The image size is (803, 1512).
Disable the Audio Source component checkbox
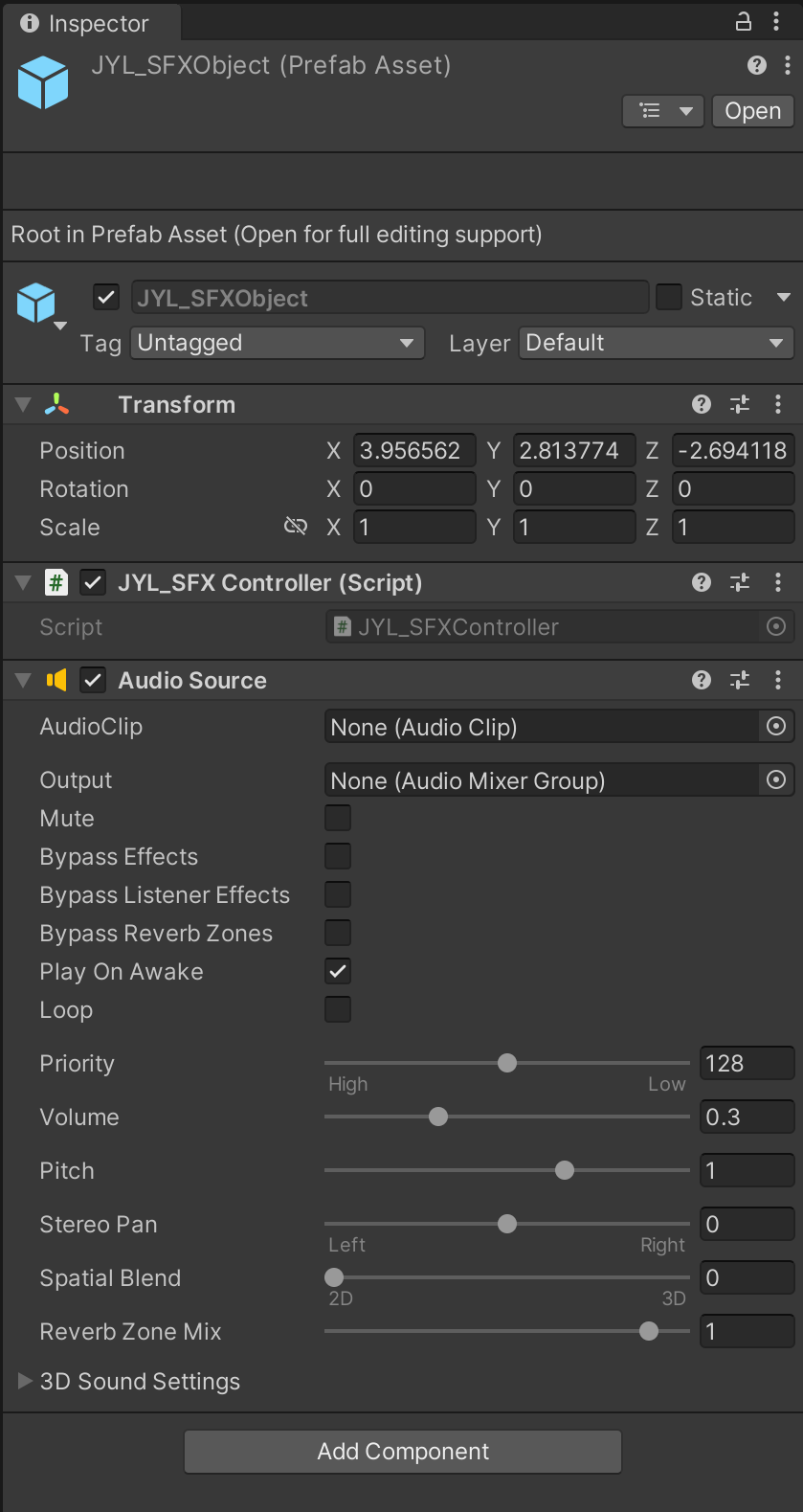tap(93, 680)
